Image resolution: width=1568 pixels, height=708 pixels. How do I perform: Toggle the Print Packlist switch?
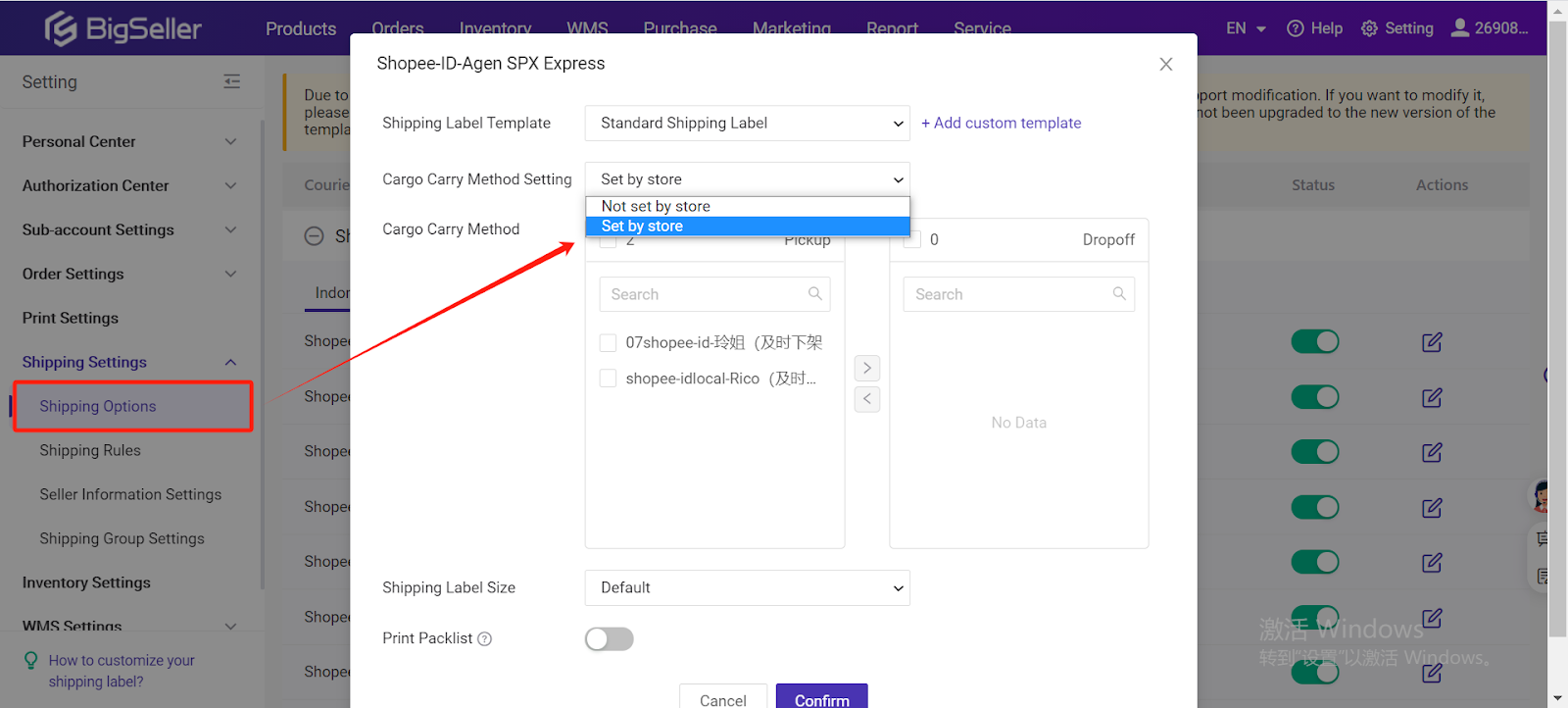click(609, 639)
